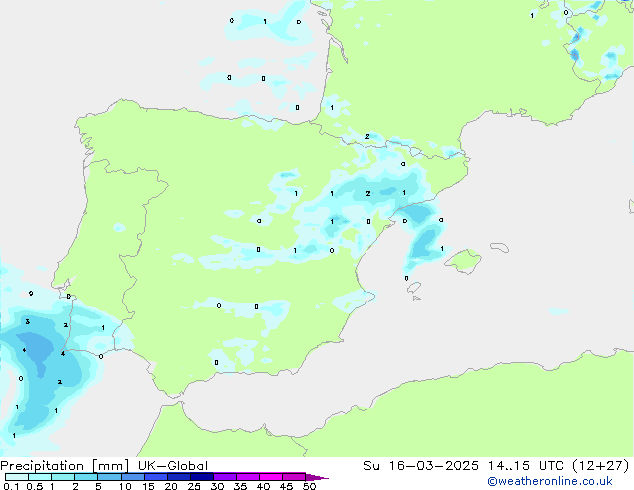
Task: Select the 35–40 mm legend color swatch
Action: (248, 477)
